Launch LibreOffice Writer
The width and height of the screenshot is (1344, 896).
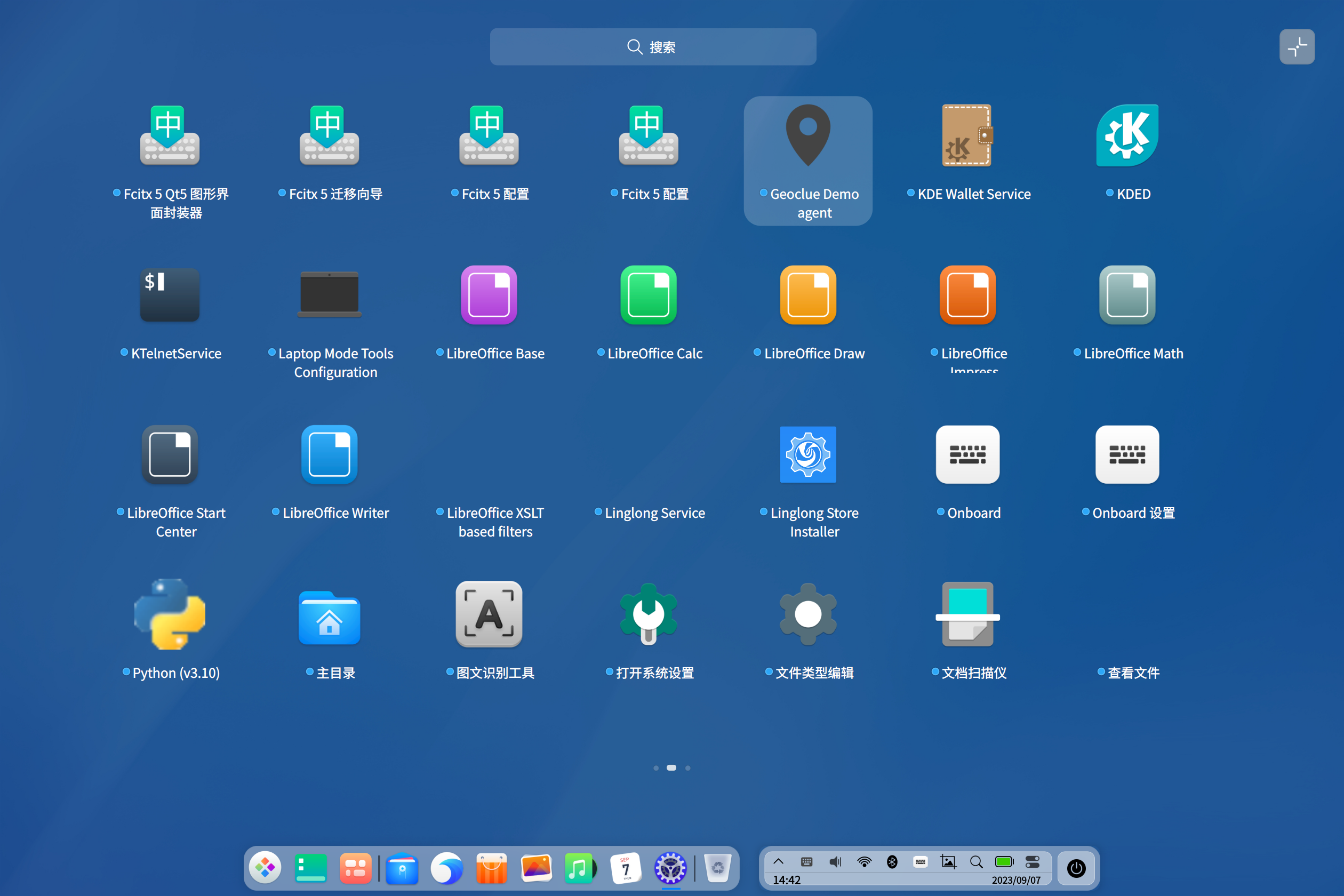point(330,454)
